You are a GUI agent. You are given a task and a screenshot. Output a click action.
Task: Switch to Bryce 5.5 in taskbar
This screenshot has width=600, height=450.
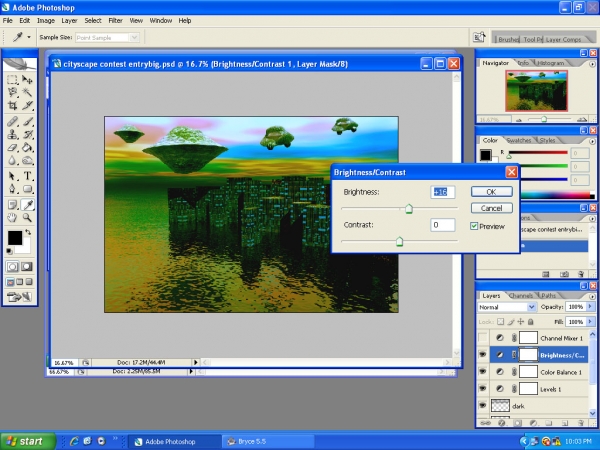[x=269, y=442]
